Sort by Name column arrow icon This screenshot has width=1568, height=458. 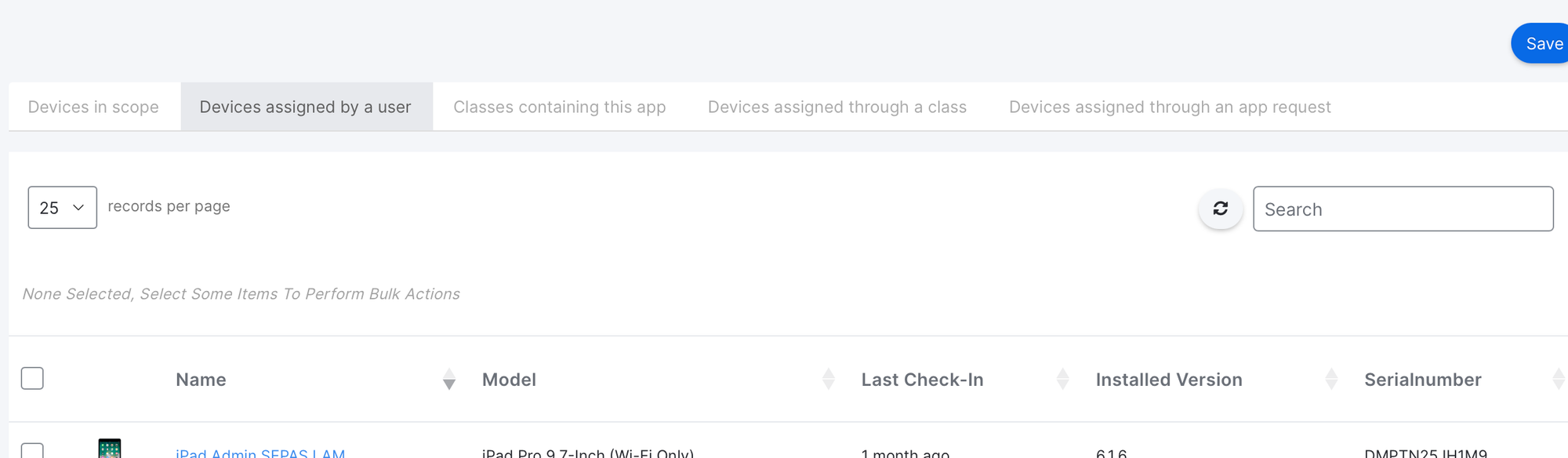pyautogui.click(x=449, y=380)
